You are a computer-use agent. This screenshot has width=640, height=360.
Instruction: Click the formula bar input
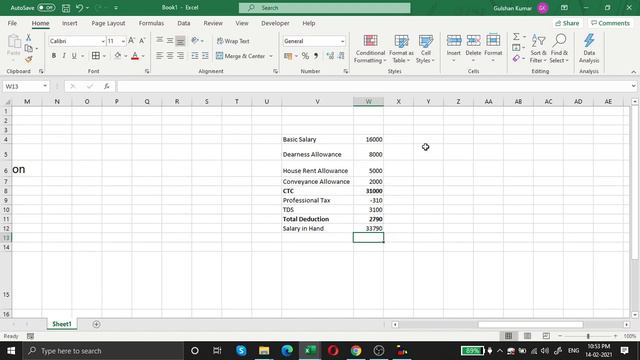pyautogui.click(x=373, y=86)
